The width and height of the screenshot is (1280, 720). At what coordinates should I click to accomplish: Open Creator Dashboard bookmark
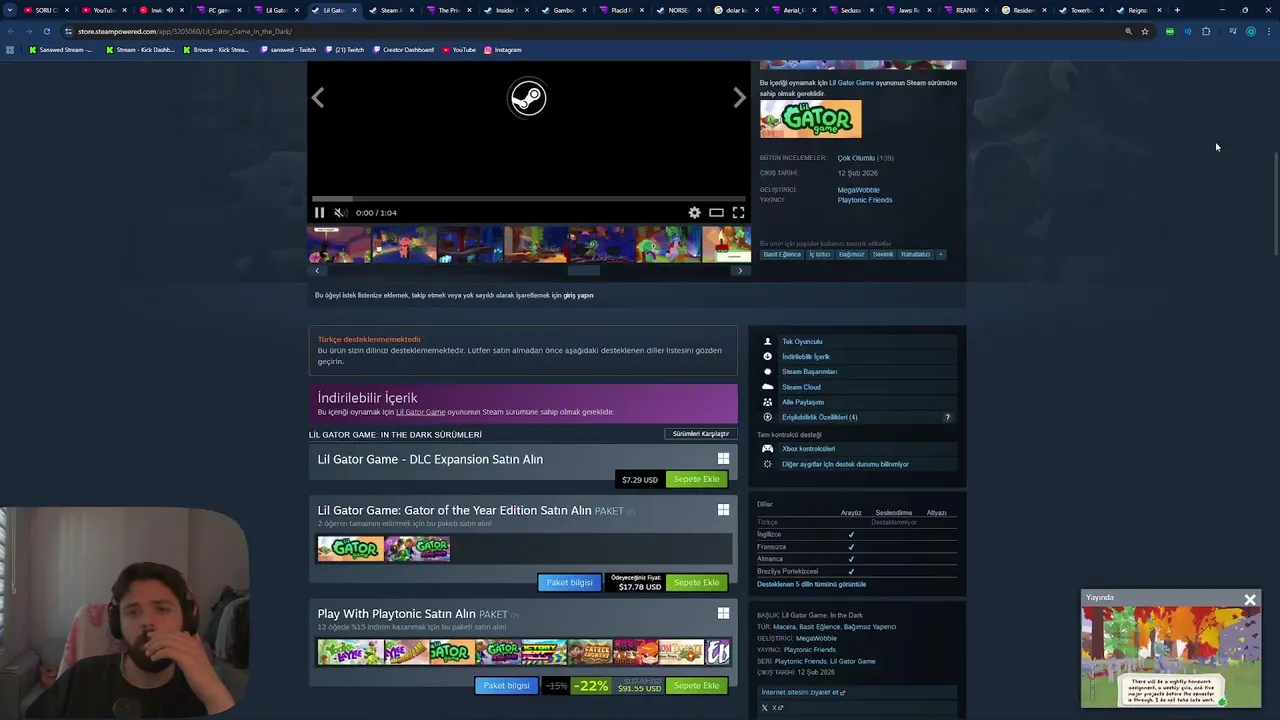[403, 49]
